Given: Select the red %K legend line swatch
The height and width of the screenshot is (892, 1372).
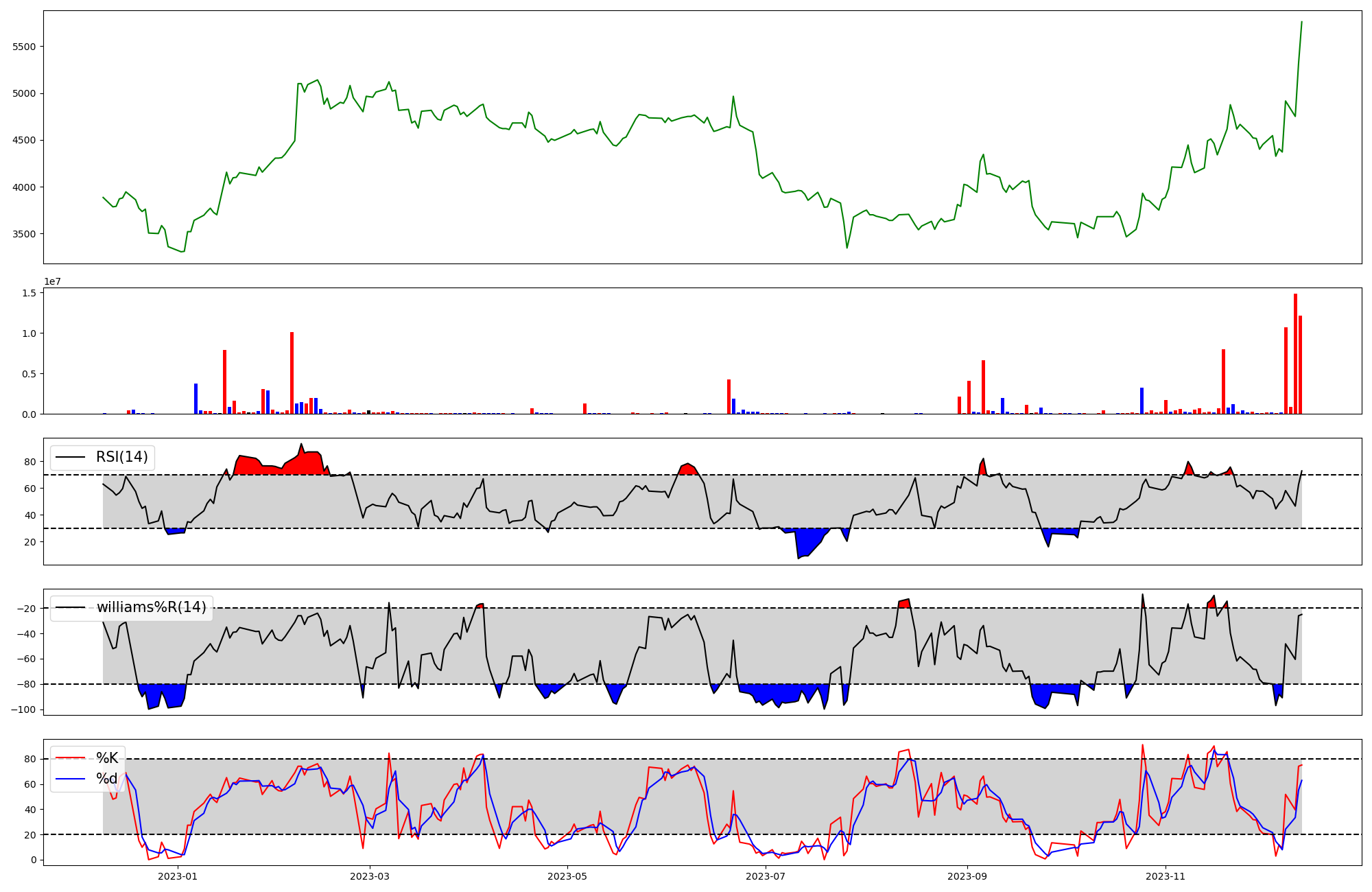Looking at the screenshot, I should tap(70, 758).
